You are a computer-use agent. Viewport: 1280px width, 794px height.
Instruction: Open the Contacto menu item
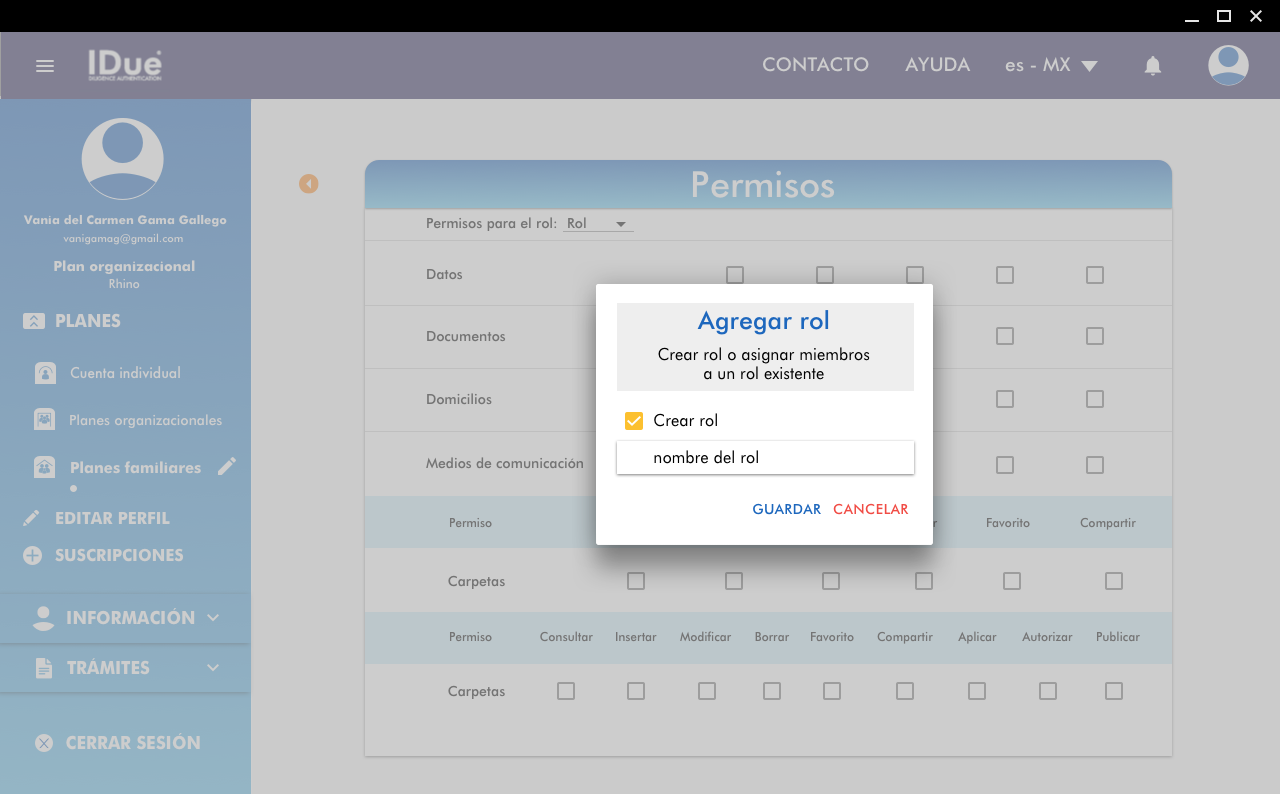815,65
